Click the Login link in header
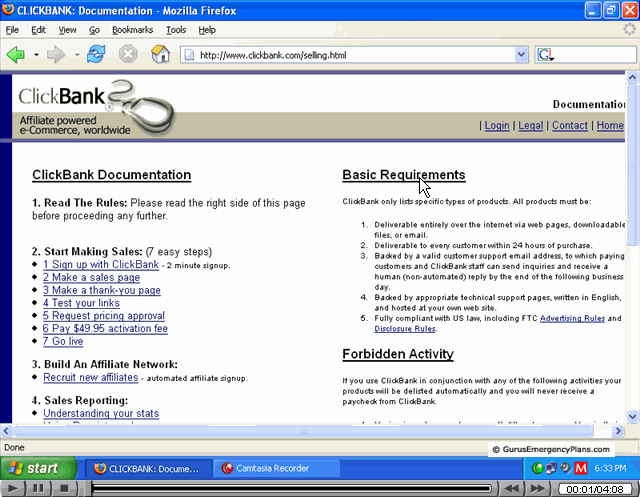Image resolution: width=640 pixels, height=497 pixels. (x=497, y=125)
